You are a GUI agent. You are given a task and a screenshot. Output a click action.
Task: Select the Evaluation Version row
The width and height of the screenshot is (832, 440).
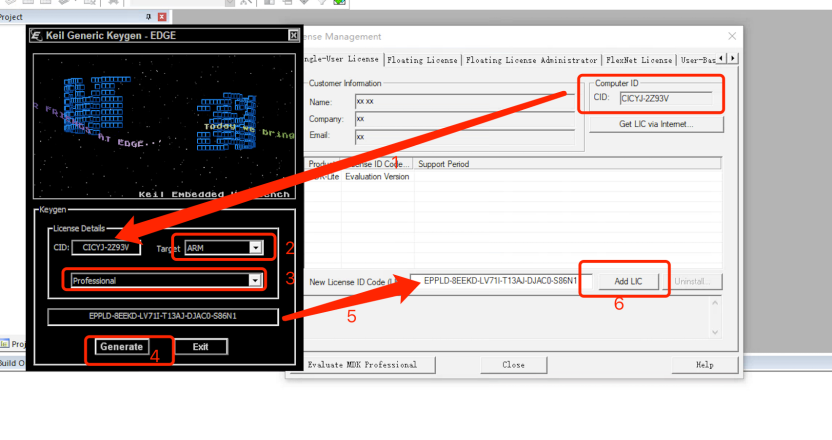click(x=512, y=177)
